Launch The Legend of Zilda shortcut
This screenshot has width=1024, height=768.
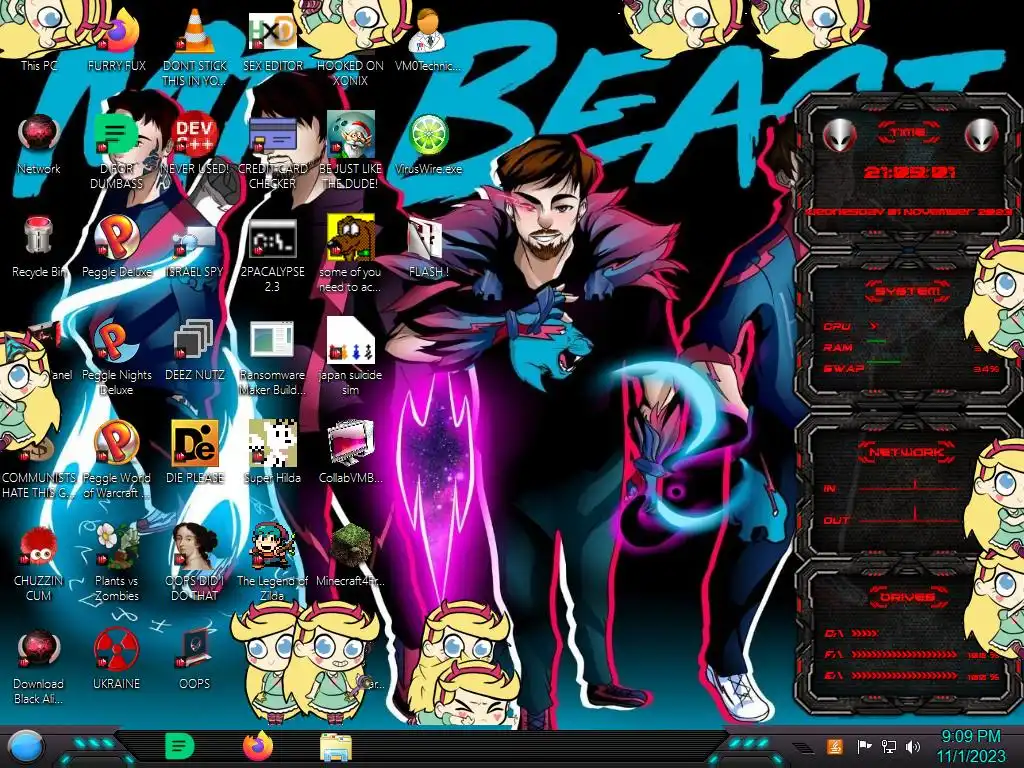coord(272,562)
